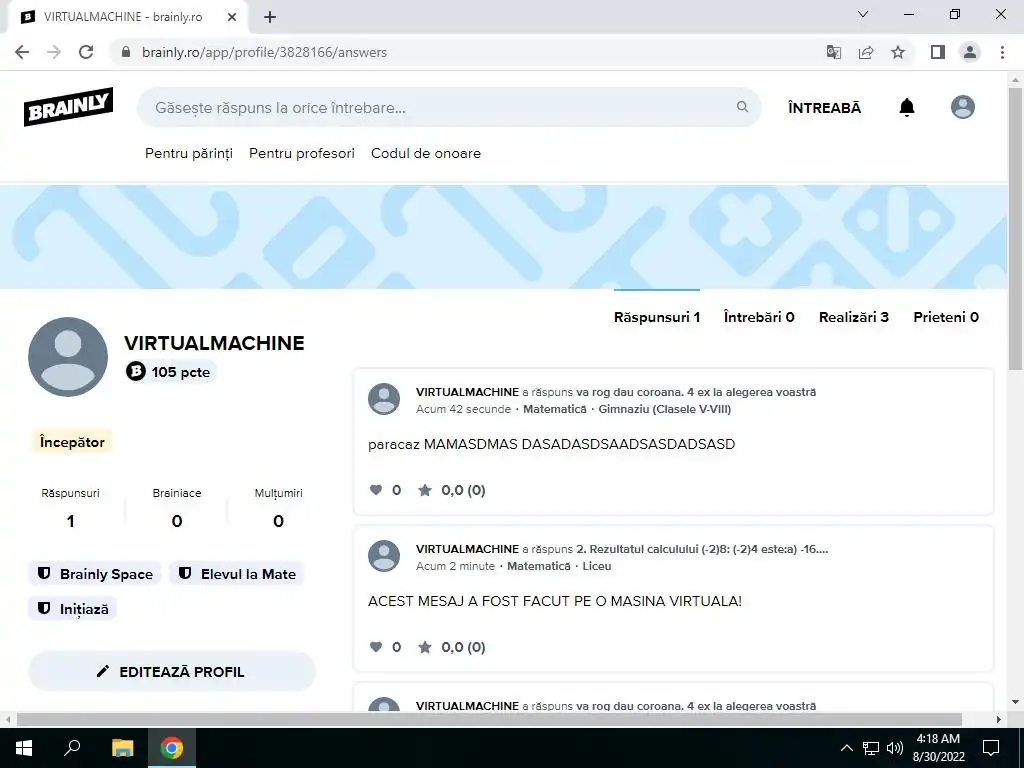The width and height of the screenshot is (1024, 768).
Task: Click heart icon on the MASINA VIRTUALA answer
Action: [376, 647]
